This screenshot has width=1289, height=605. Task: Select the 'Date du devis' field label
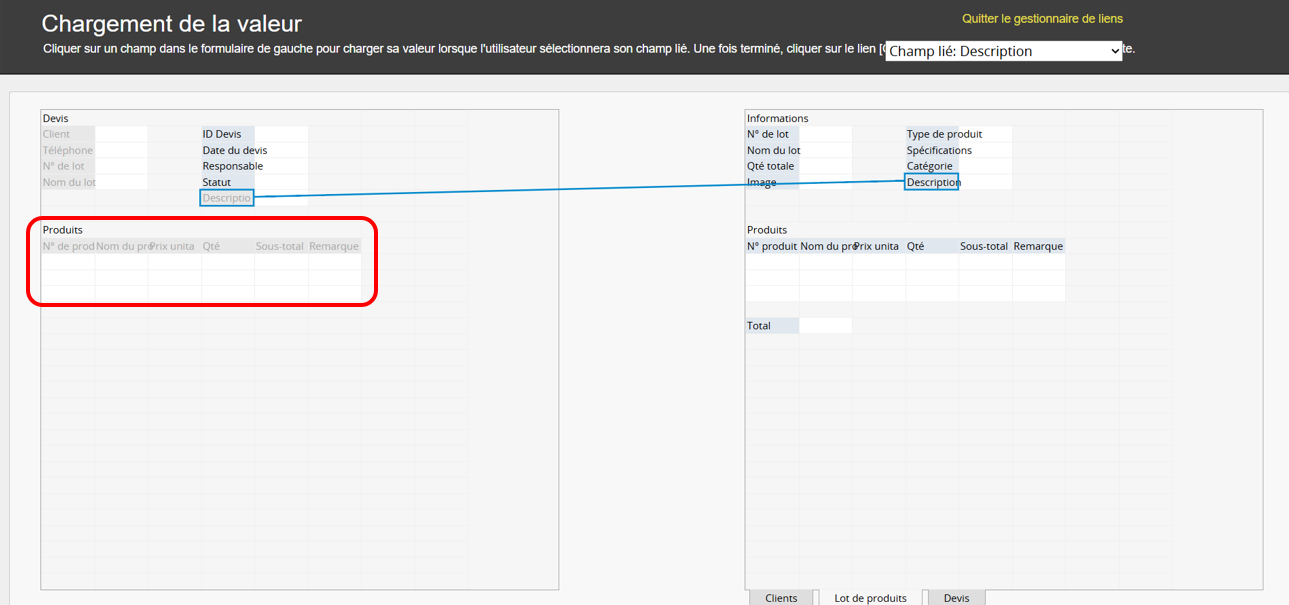tap(234, 150)
